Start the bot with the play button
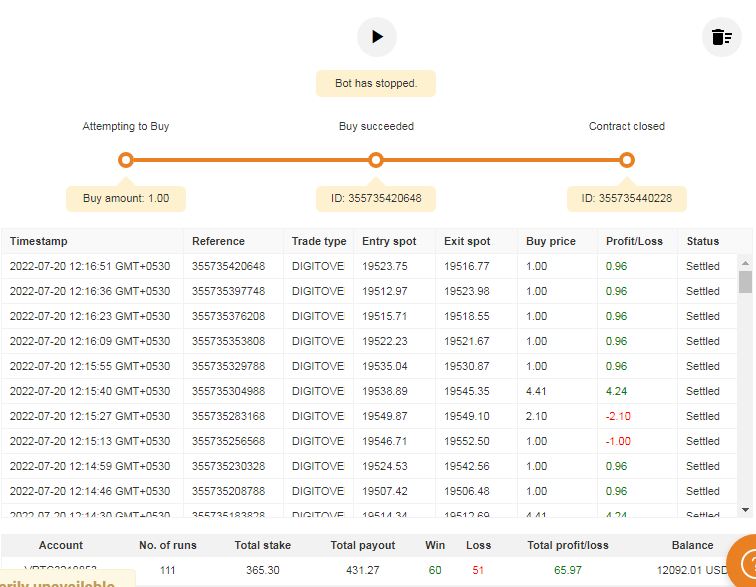The image size is (756, 587). pyautogui.click(x=377, y=37)
